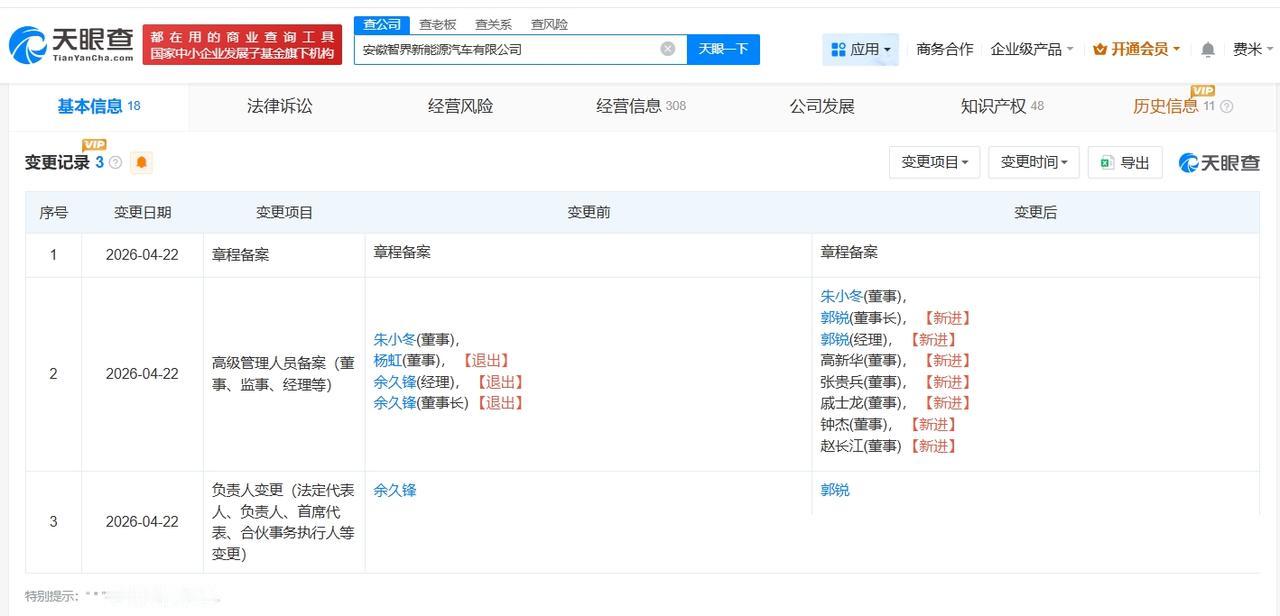Click the blue 天眼一下 search button
Screen dimensions: 1280x616
[x=723, y=48]
